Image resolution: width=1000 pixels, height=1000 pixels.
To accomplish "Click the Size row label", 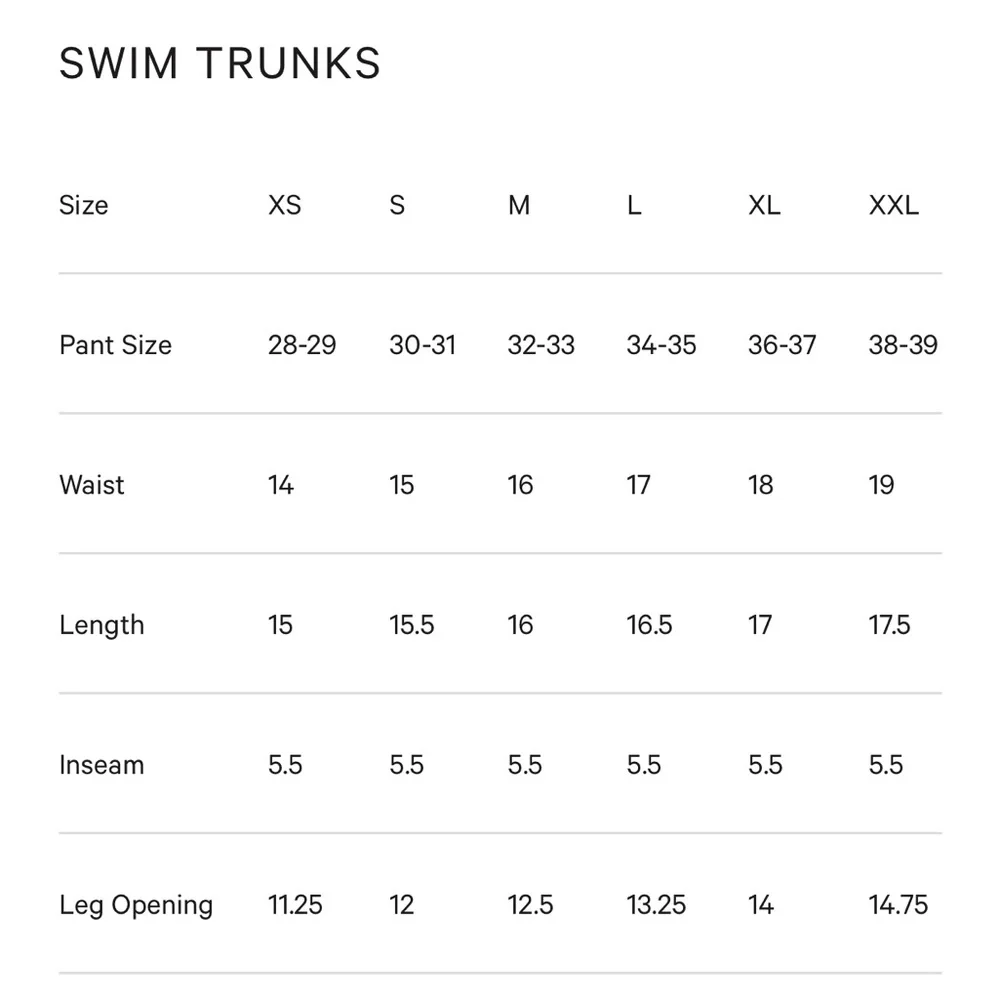I will click(84, 205).
